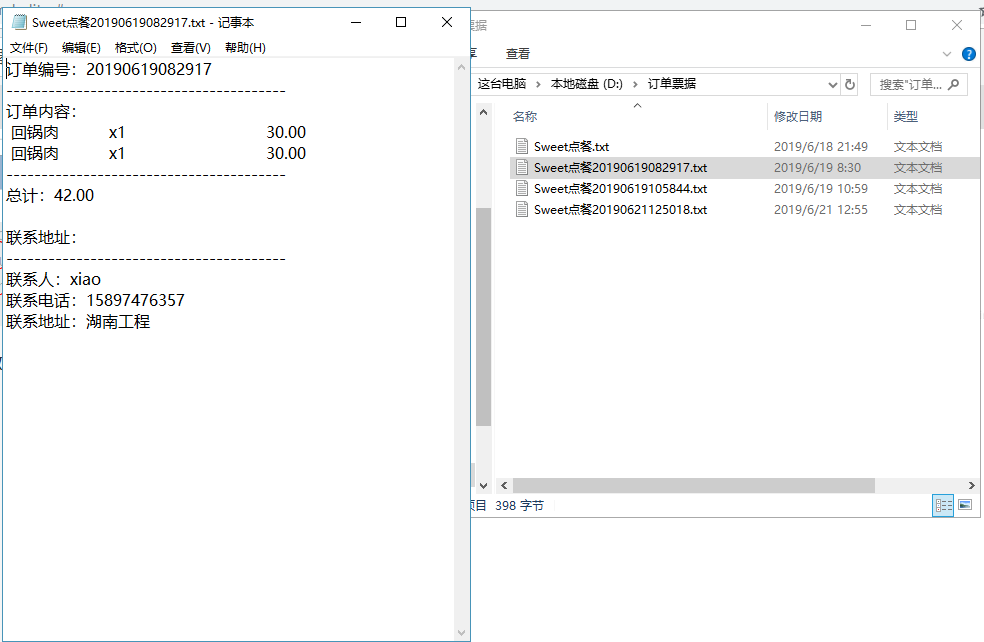The width and height of the screenshot is (984, 642).
Task: Click the document icon of Sweet点餐20190619105844.txt
Action: [x=521, y=188]
